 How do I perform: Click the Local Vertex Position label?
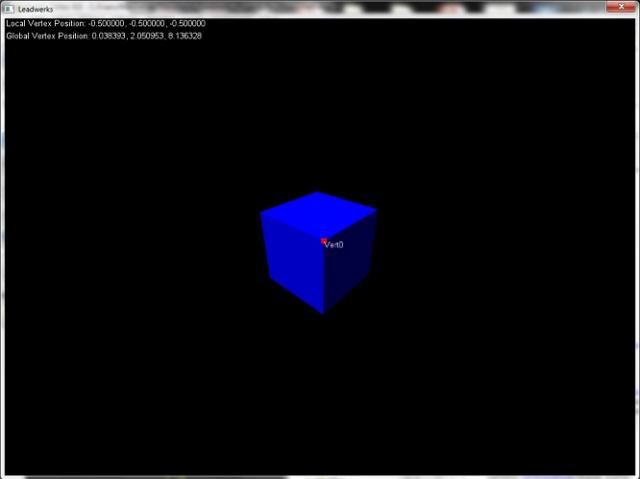[x=46, y=23]
